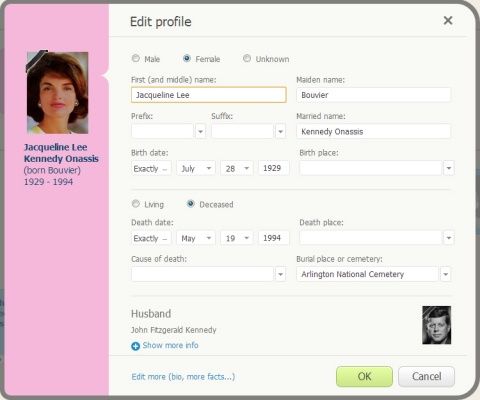This screenshot has height=400, width=480.
Task: Open death date Exactly qualifier dropdown
Action: [151, 238]
